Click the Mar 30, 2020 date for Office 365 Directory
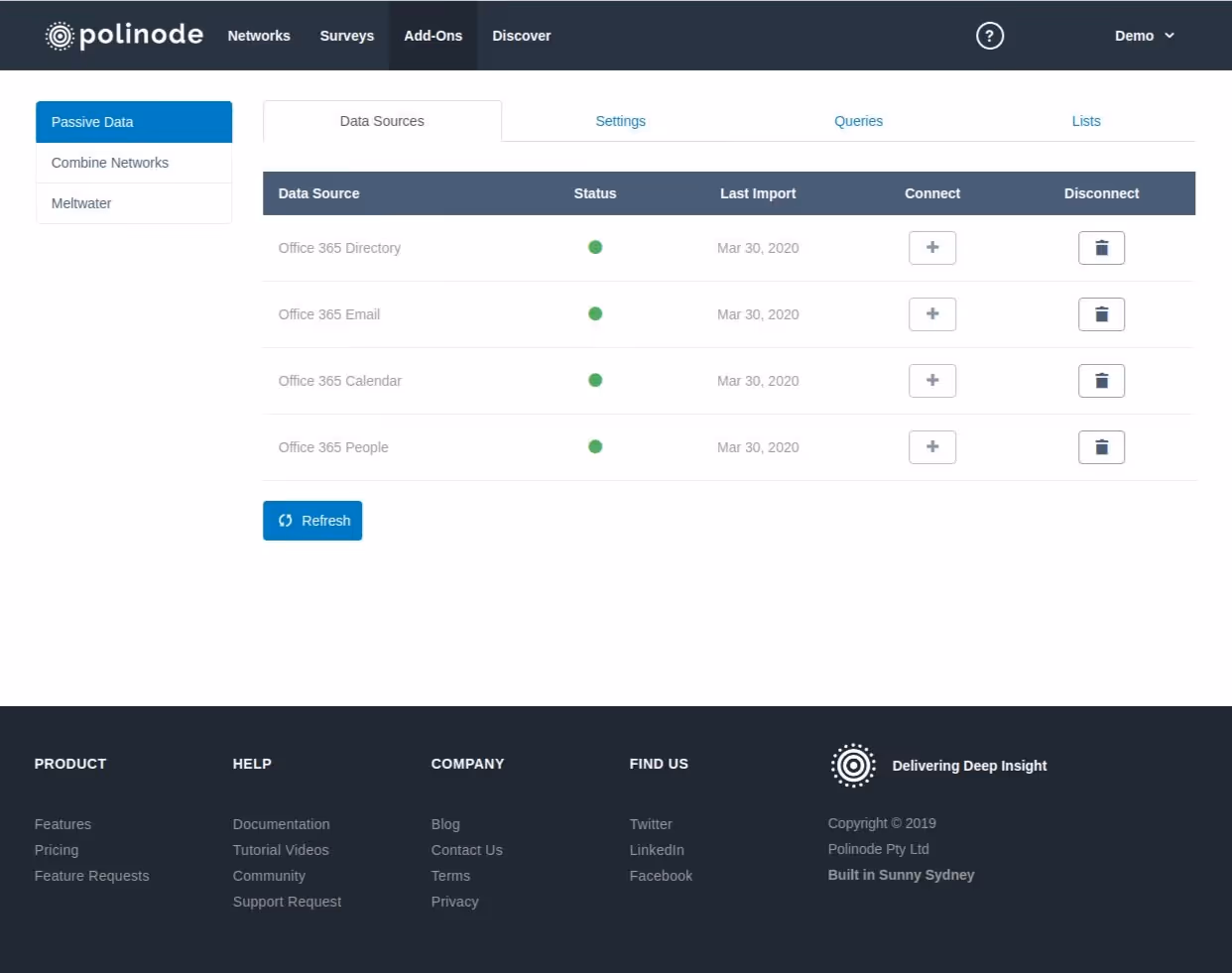The image size is (1232, 973). [758, 248]
